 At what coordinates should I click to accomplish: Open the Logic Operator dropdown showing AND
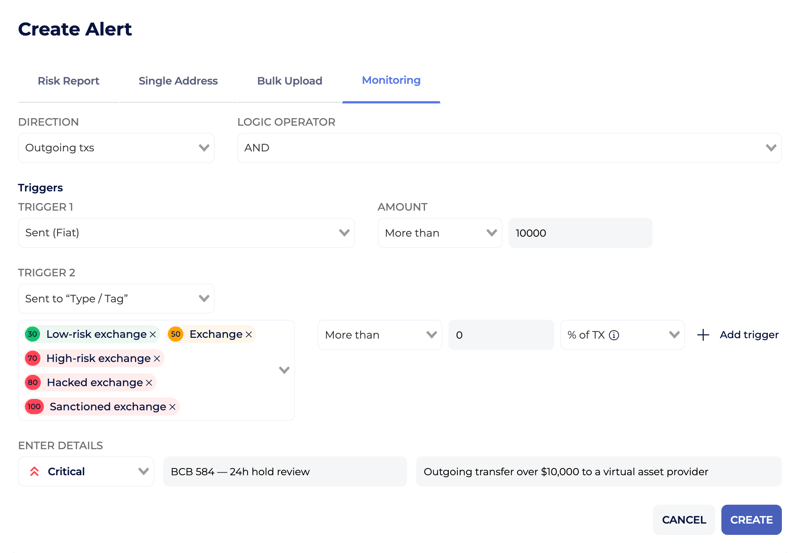click(509, 148)
